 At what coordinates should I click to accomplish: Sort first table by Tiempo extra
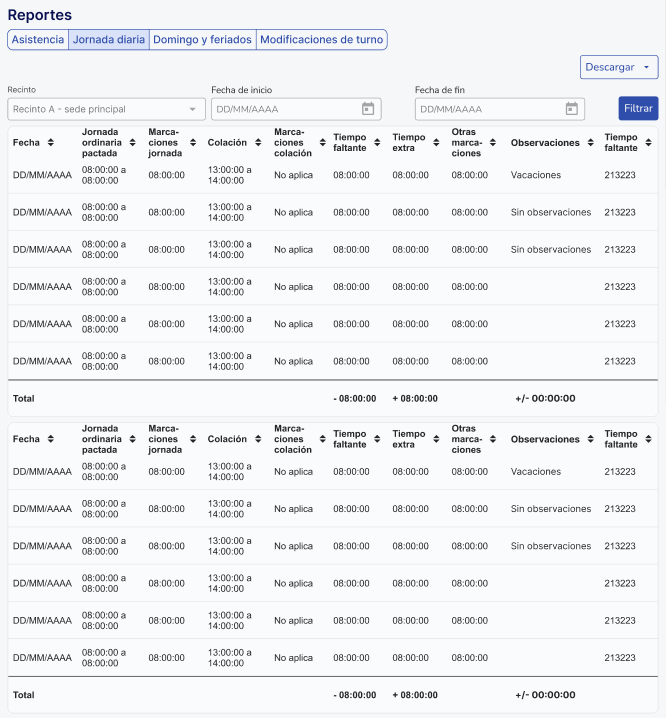(x=435, y=143)
